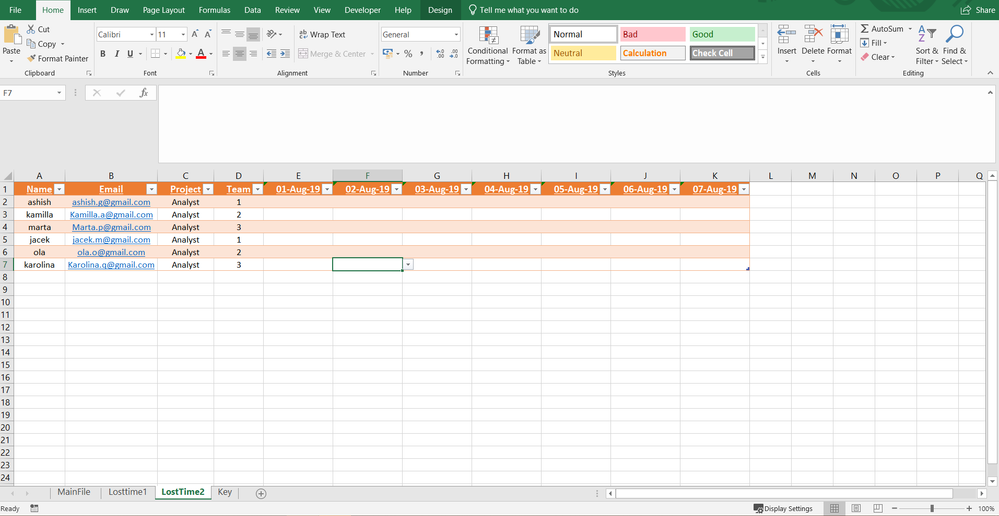Toggle Center horizontal alignment
The width and height of the screenshot is (999, 516).
click(x=240, y=54)
